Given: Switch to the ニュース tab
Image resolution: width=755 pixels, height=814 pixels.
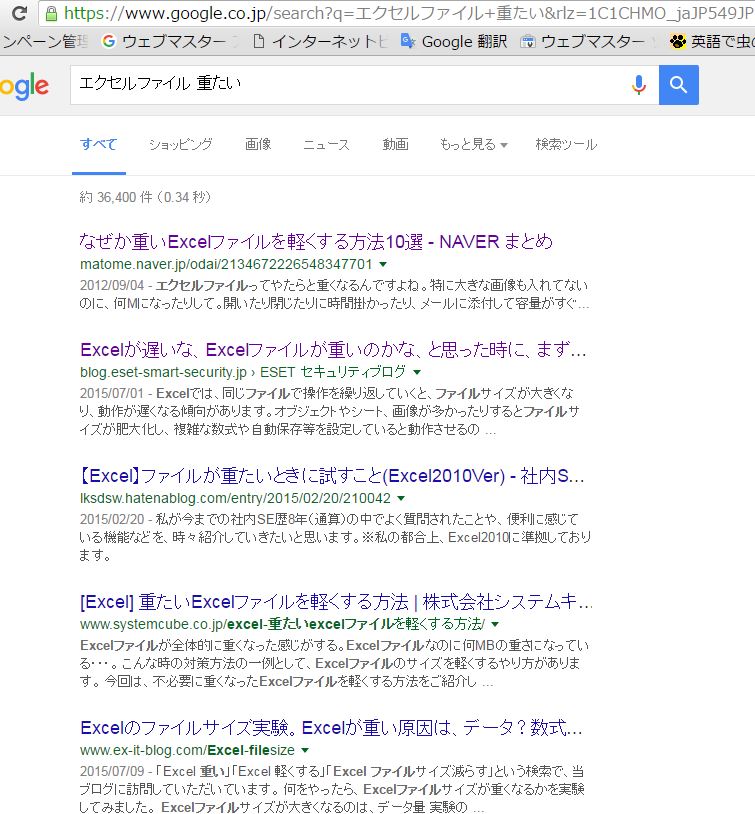Looking at the screenshot, I should (326, 144).
